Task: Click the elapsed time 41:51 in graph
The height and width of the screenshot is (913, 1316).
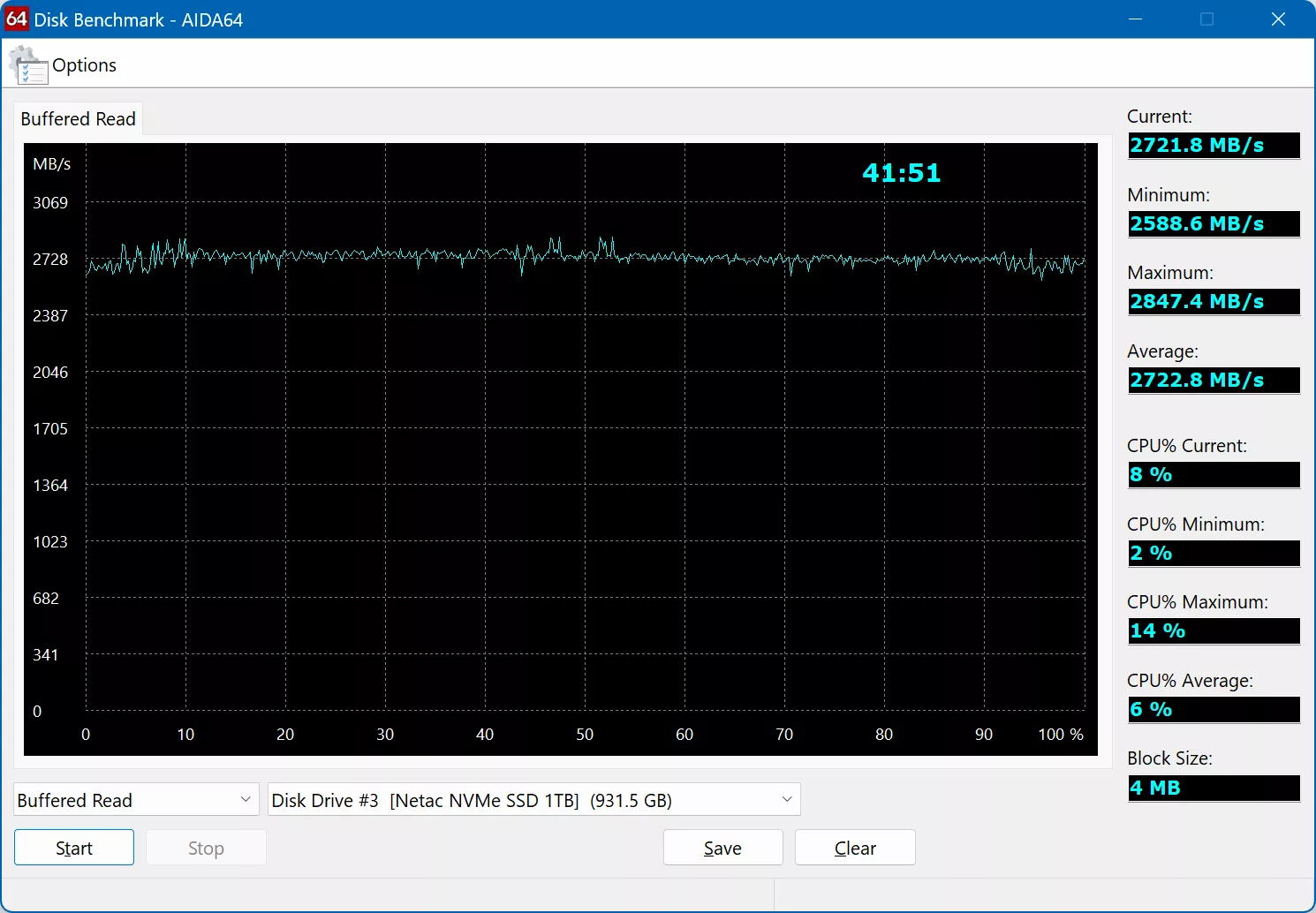Action: tap(902, 173)
